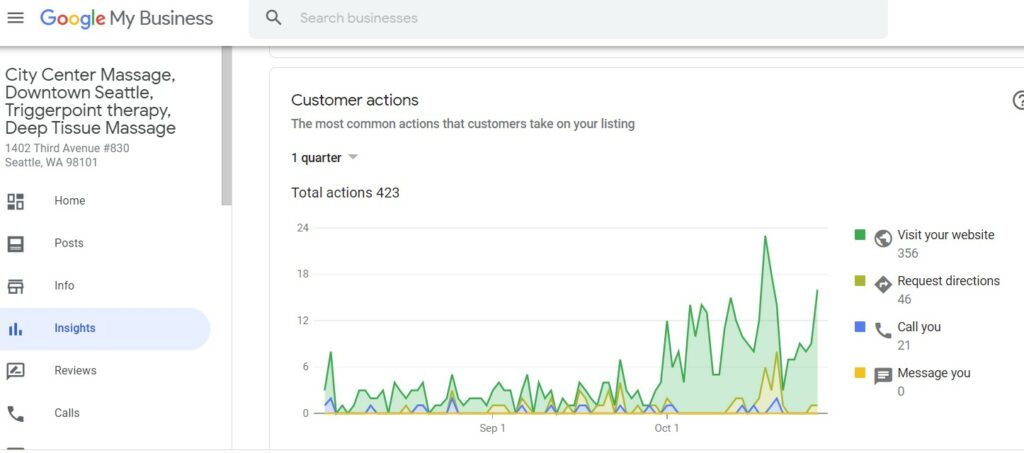Image resolution: width=1024 pixels, height=453 pixels.
Task: Go to the Google My Business logo
Action: tap(126, 18)
